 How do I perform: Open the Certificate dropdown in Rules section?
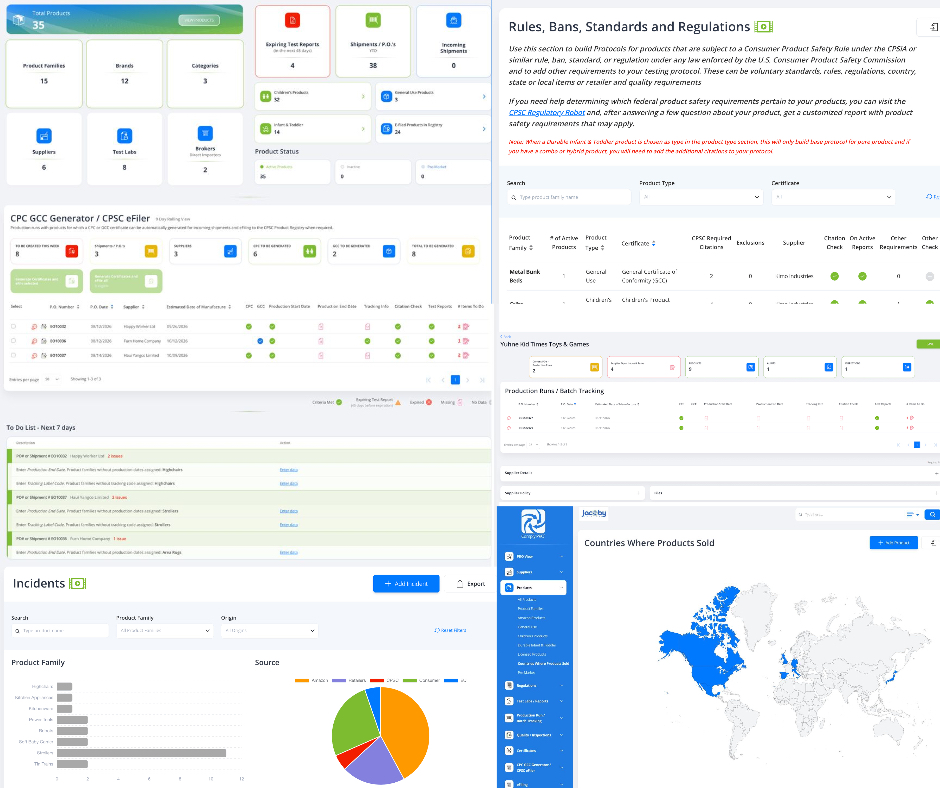point(833,197)
